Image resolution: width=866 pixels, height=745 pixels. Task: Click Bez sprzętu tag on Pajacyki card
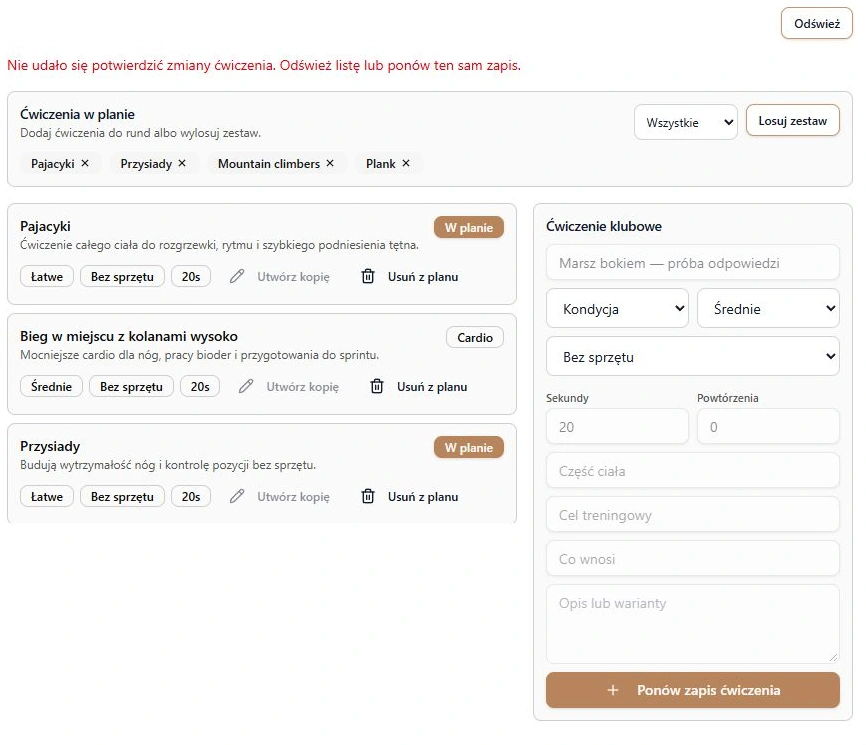coord(122,276)
